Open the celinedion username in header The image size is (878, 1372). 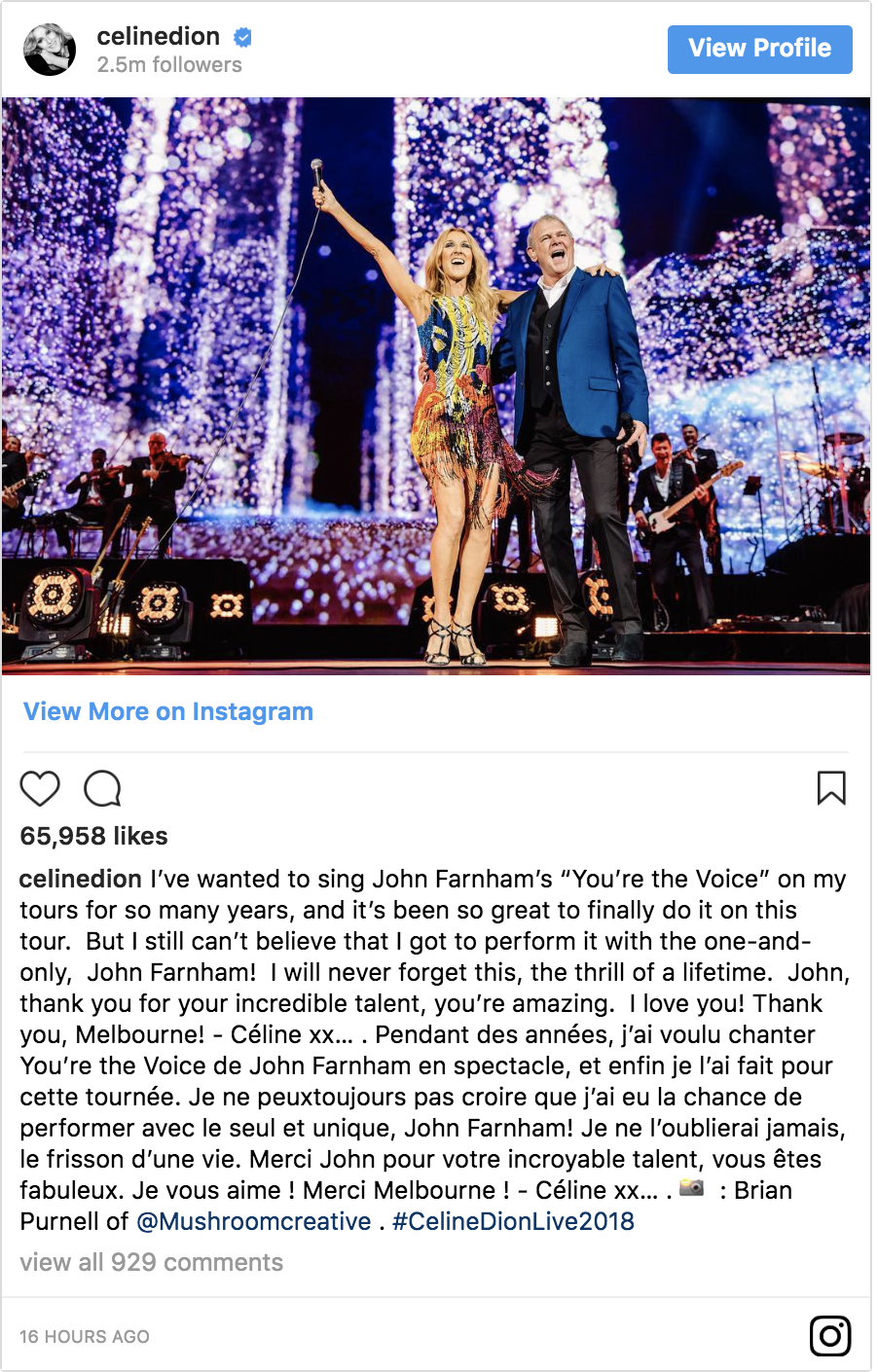click(159, 36)
